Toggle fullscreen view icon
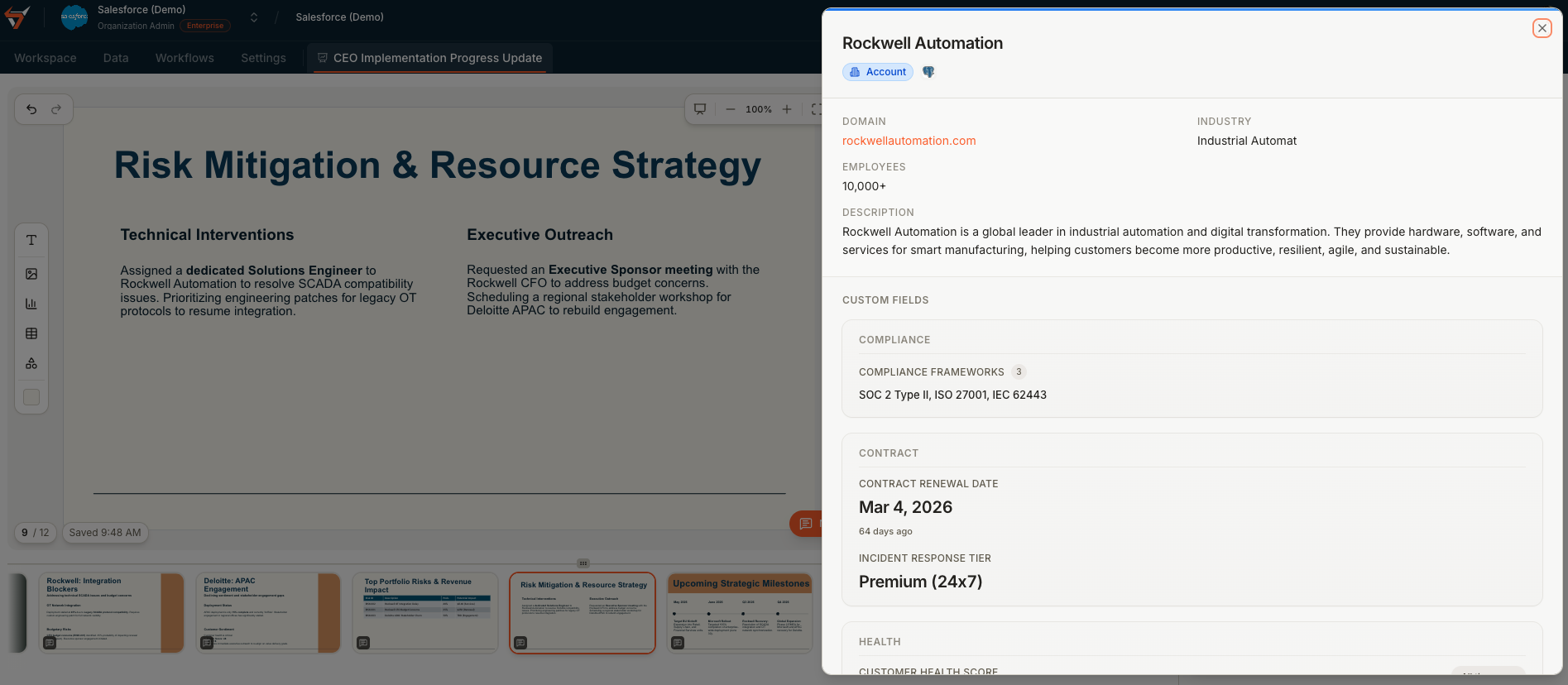Image resolution: width=1568 pixels, height=685 pixels. pyautogui.click(x=816, y=109)
